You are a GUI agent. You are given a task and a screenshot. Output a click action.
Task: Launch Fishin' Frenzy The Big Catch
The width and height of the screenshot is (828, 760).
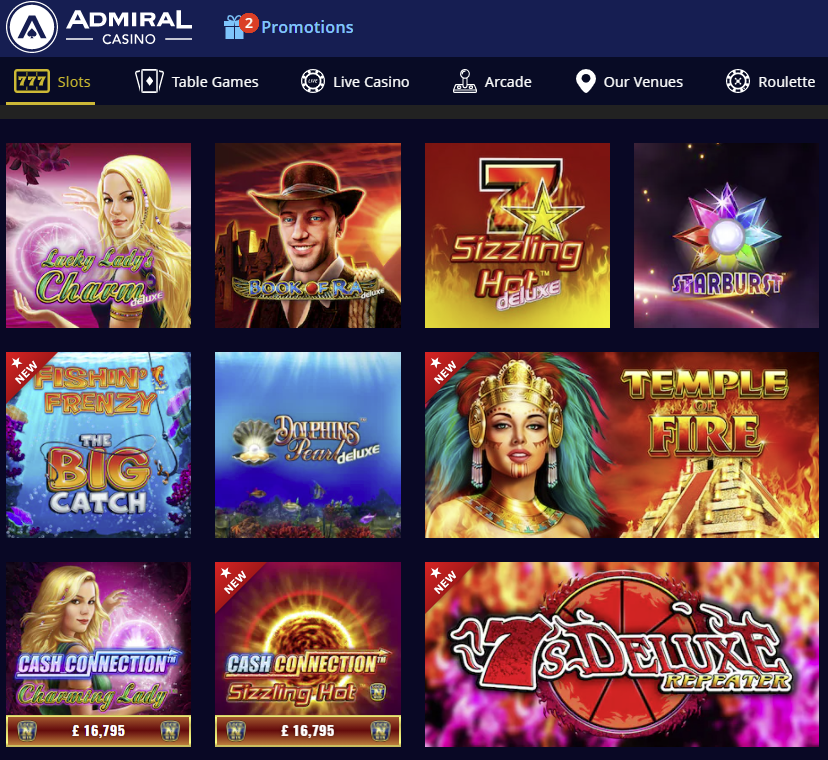coord(98,445)
